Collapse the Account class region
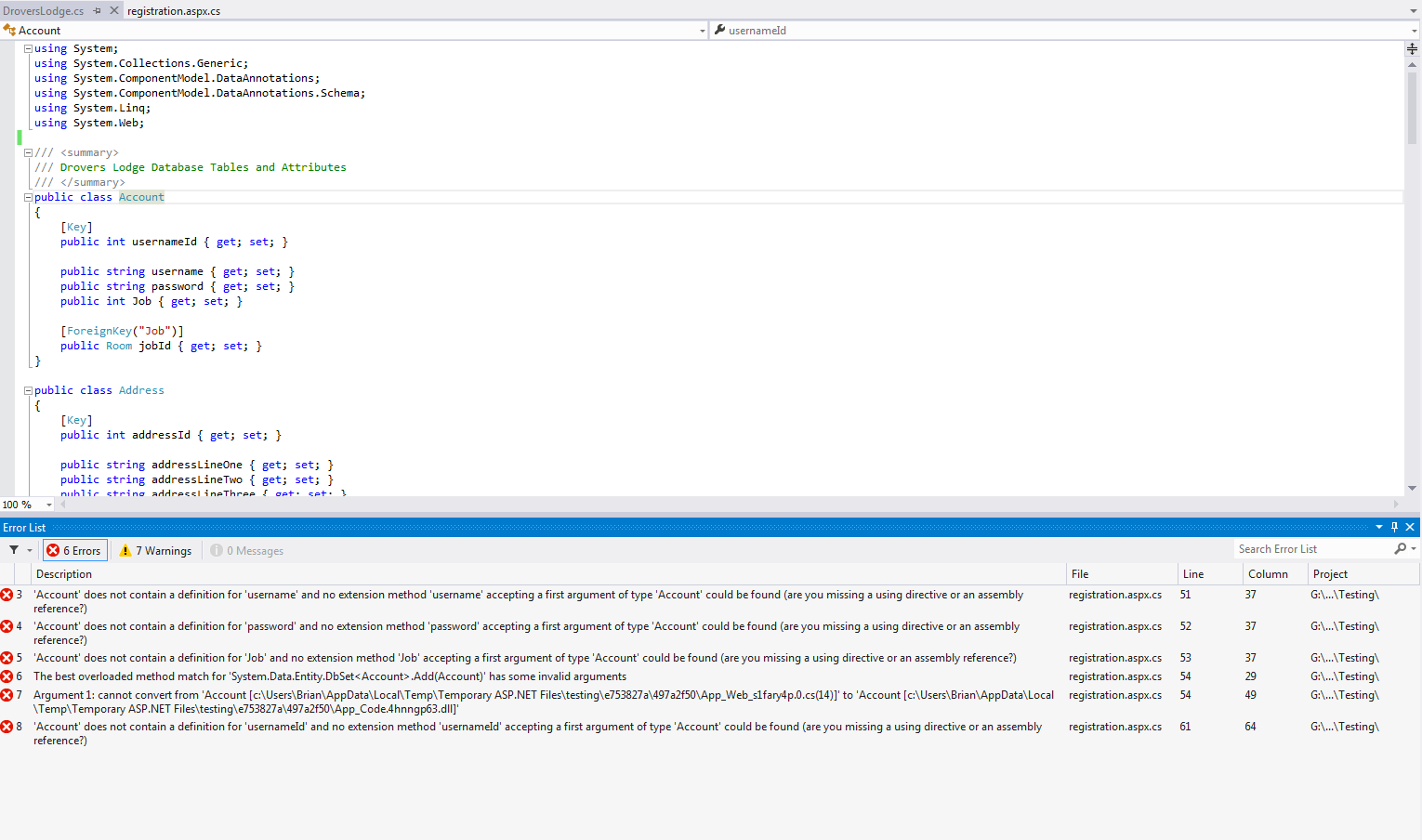The width and height of the screenshot is (1422, 840). click(x=28, y=197)
